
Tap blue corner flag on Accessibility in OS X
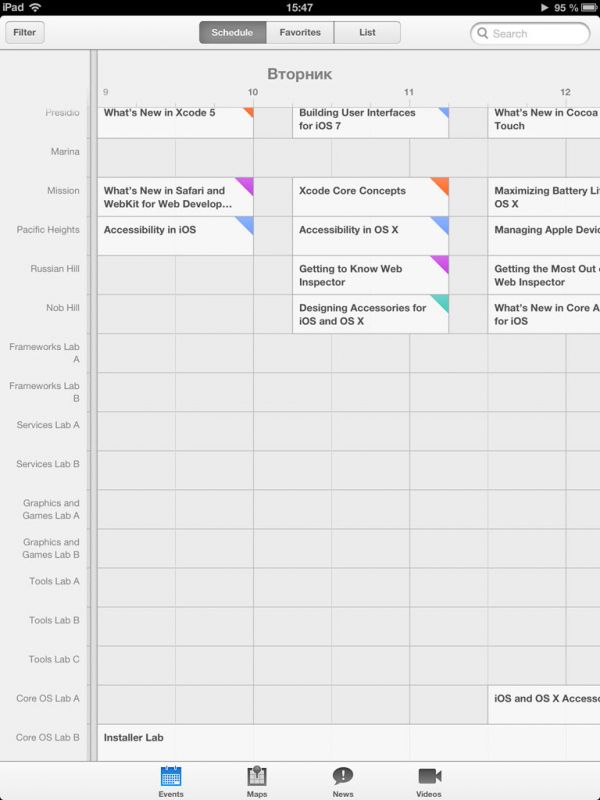click(x=441, y=223)
